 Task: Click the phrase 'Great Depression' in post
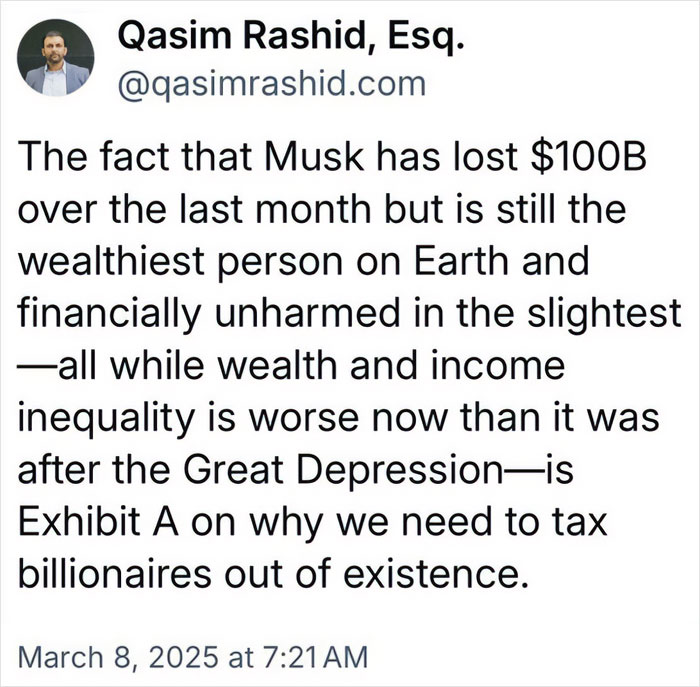coord(343,470)
